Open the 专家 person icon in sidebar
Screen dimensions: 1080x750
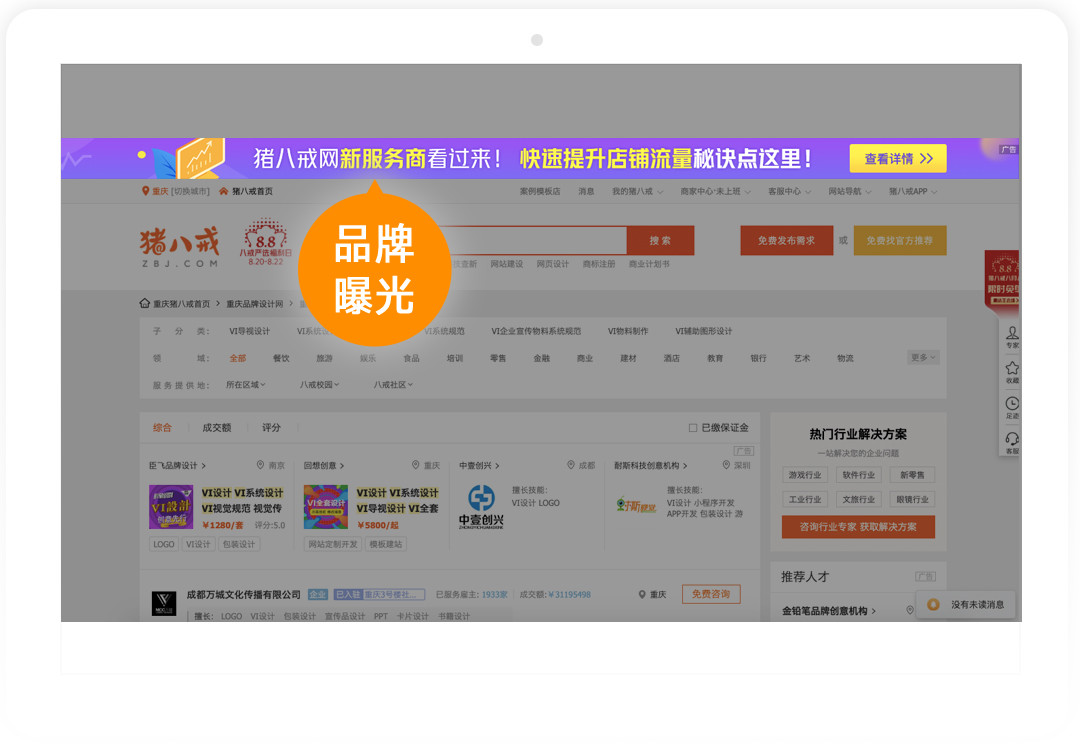point(1012,333)
